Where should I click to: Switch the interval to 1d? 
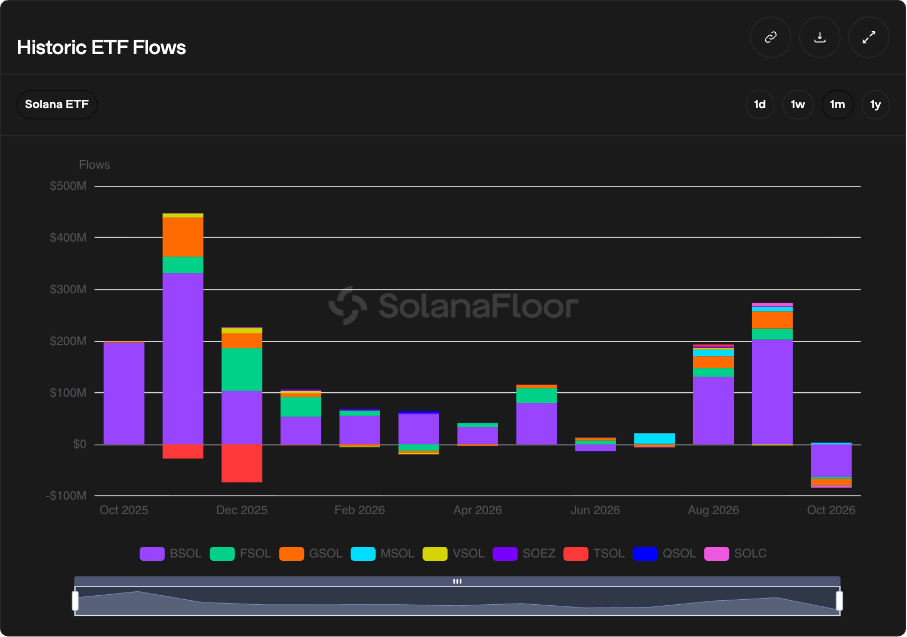pos(759,105)
